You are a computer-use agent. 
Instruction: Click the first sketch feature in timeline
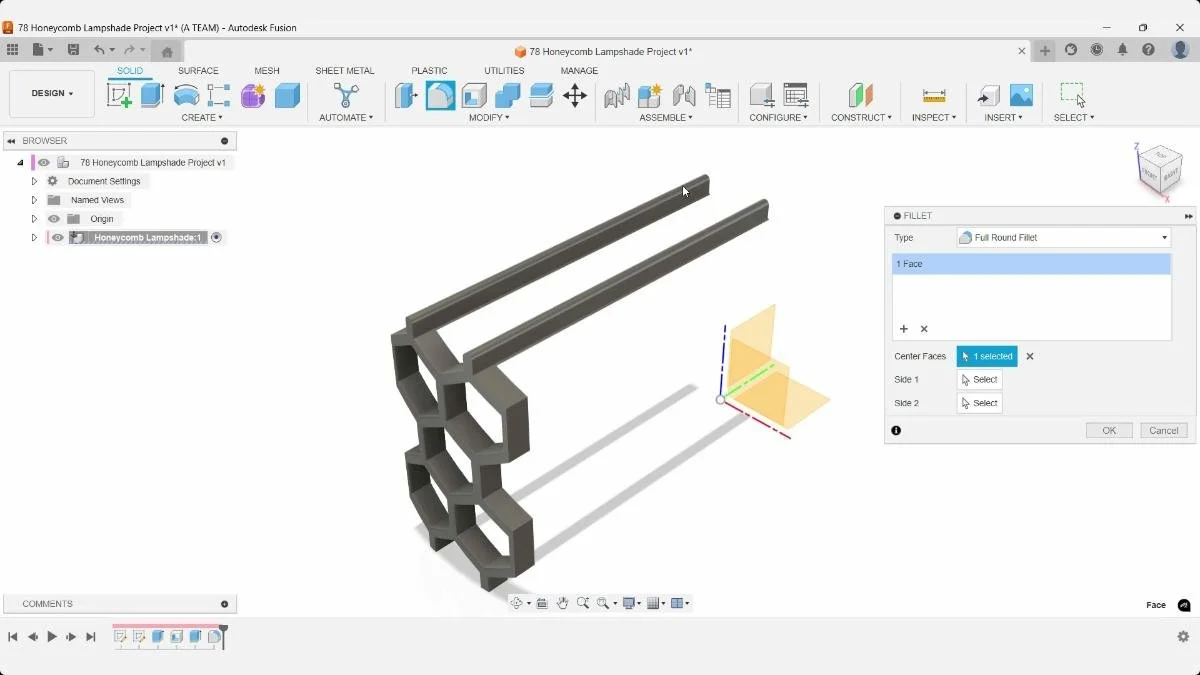coord(121,637)
